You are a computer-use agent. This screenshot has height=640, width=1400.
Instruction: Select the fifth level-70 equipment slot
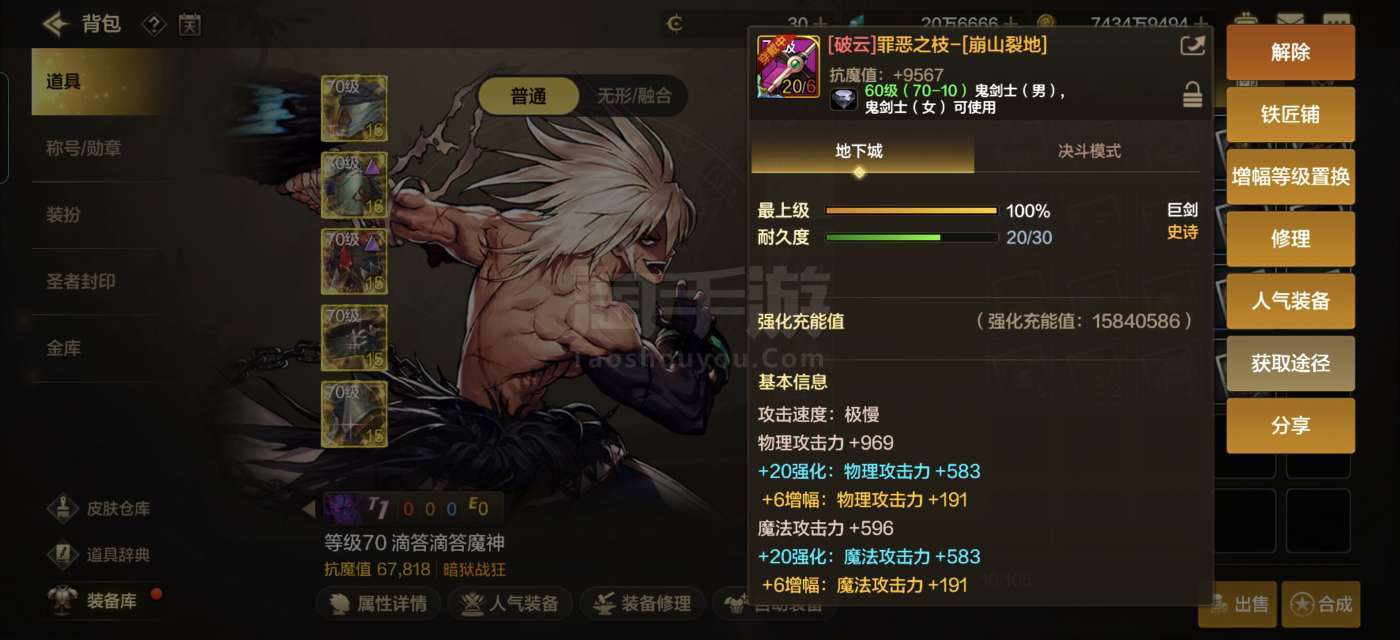pos(354,414)
